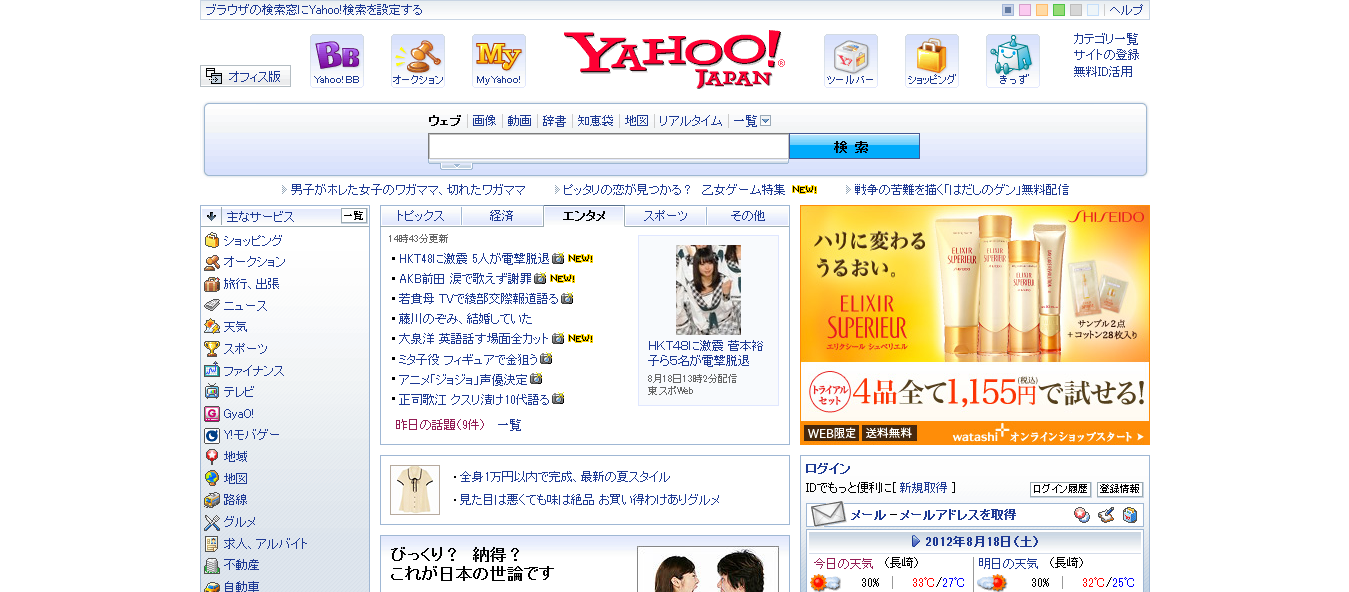
Task: Click the 路線 train sidebar icon
Action: [x=212, y=500]
